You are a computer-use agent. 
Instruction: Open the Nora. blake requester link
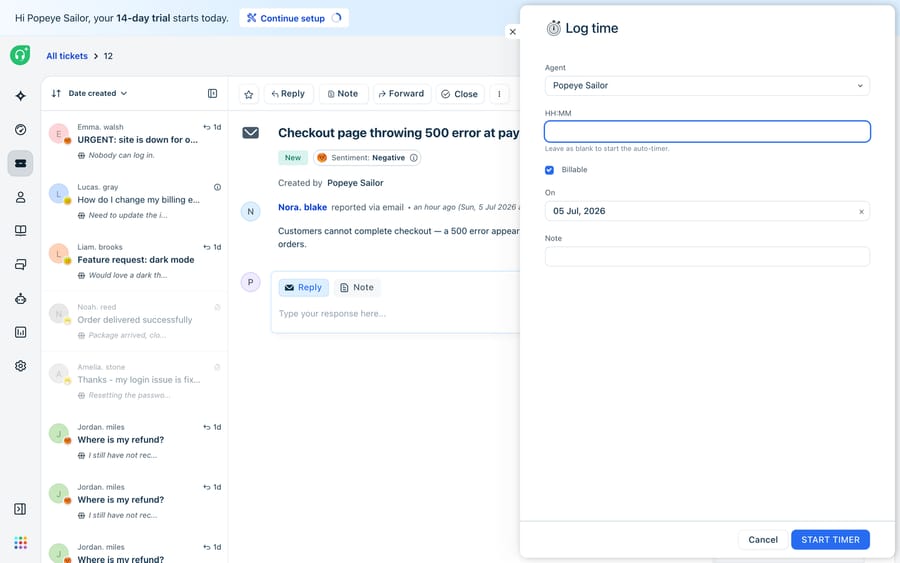[302, 207]
